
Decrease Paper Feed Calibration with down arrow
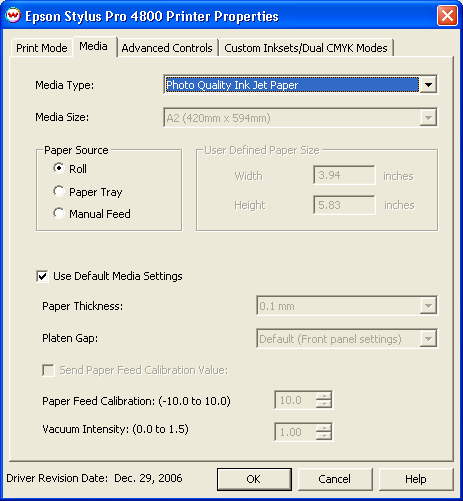pos(324,404)
